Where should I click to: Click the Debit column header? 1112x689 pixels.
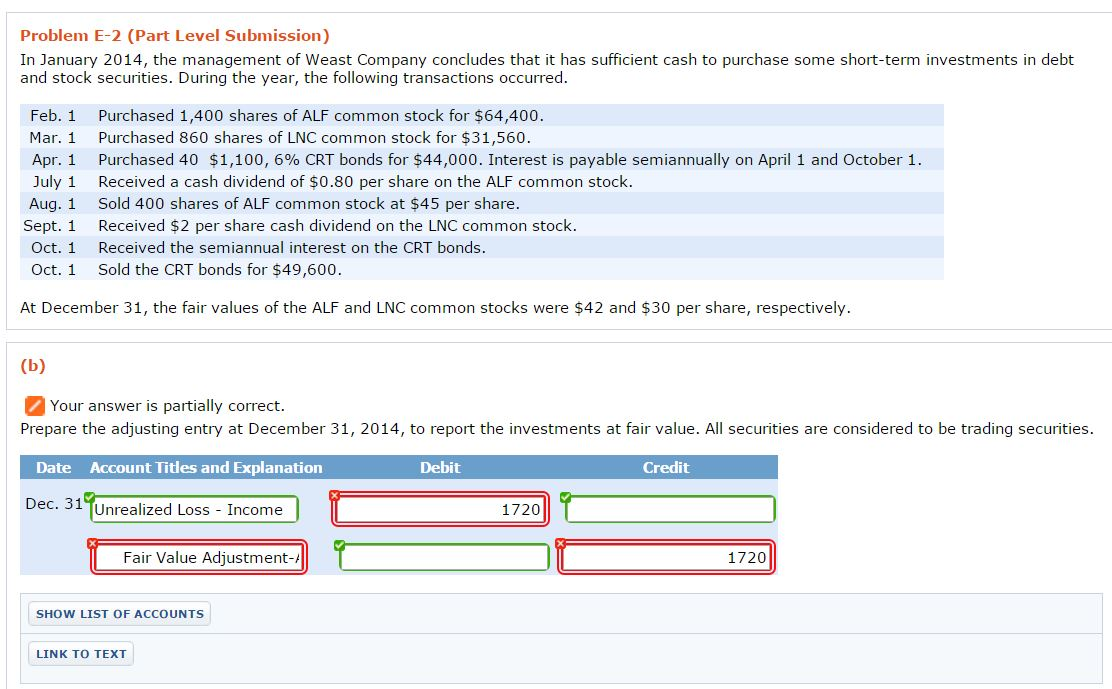tap(440, 468)
